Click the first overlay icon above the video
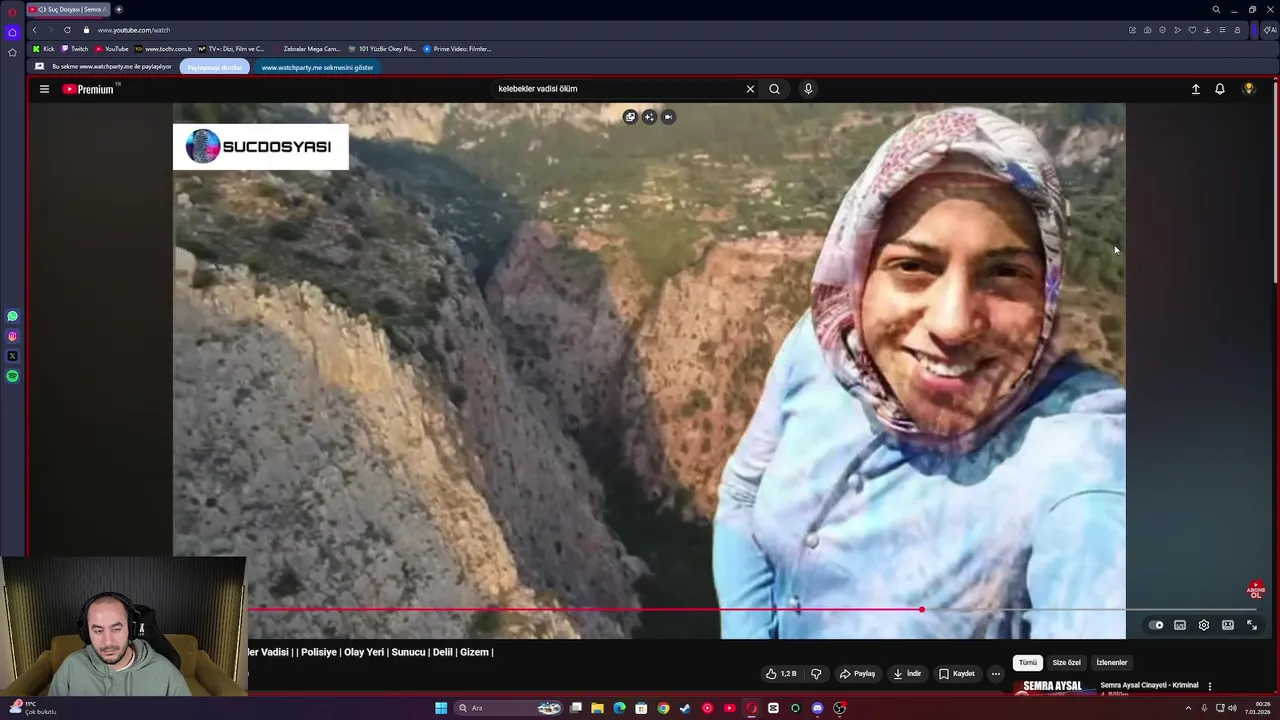The width and height of the screenshot is (1280, 720). point(630,117)
